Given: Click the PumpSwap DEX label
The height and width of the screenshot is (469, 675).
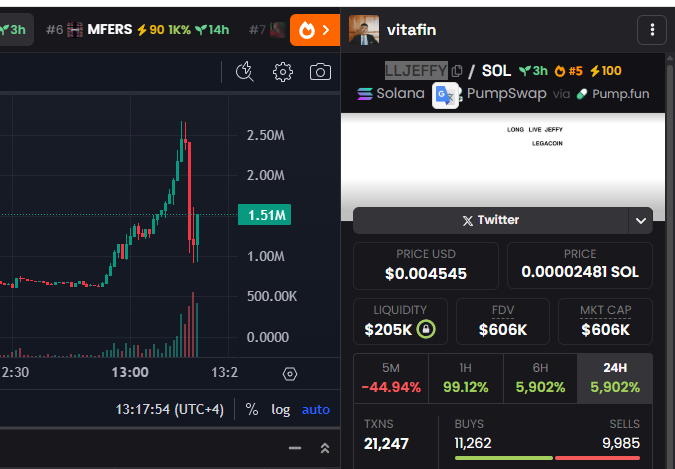Looking at the screenshot, I should (x=505, y=94).
